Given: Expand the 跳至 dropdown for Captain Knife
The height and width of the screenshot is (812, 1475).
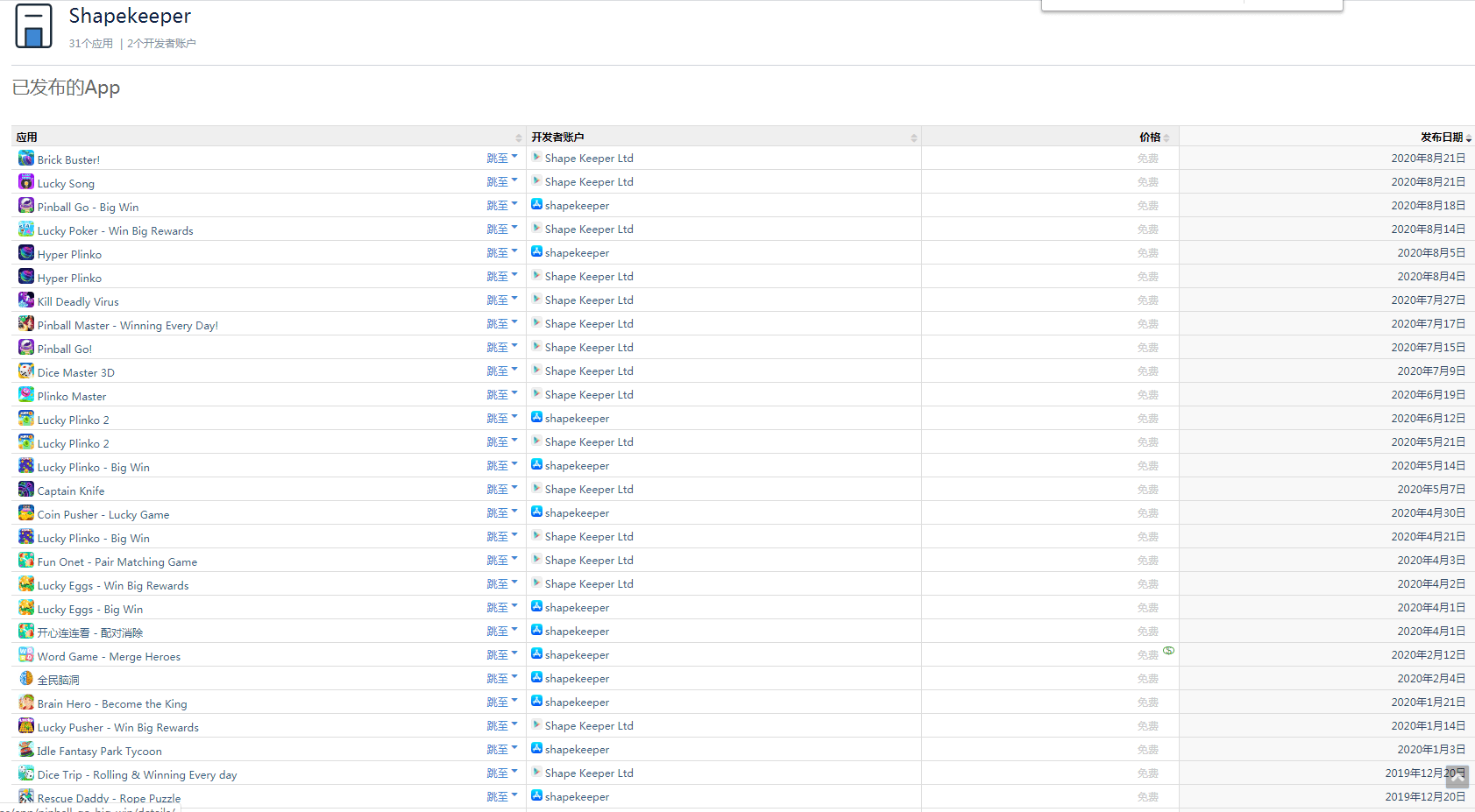Looking at the screenshot, I should click(502, 490).
